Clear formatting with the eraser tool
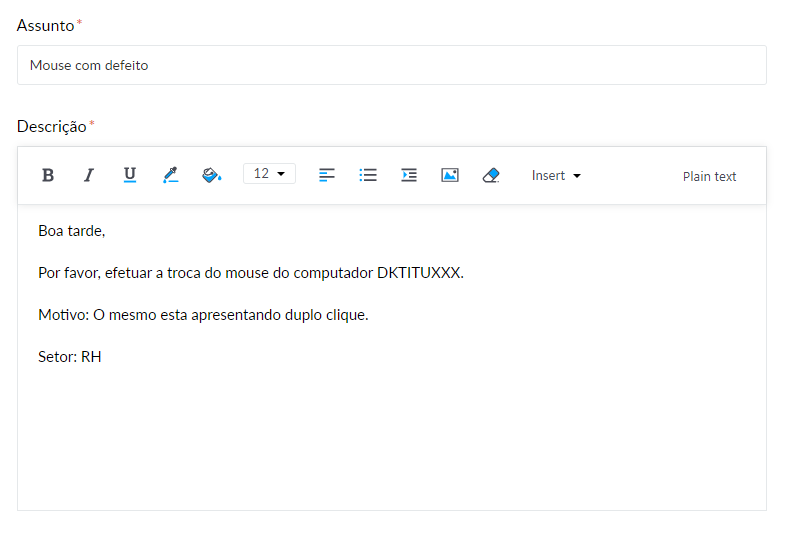The width and height of the screenshot is (789, 542). click(x=491, y=175)
